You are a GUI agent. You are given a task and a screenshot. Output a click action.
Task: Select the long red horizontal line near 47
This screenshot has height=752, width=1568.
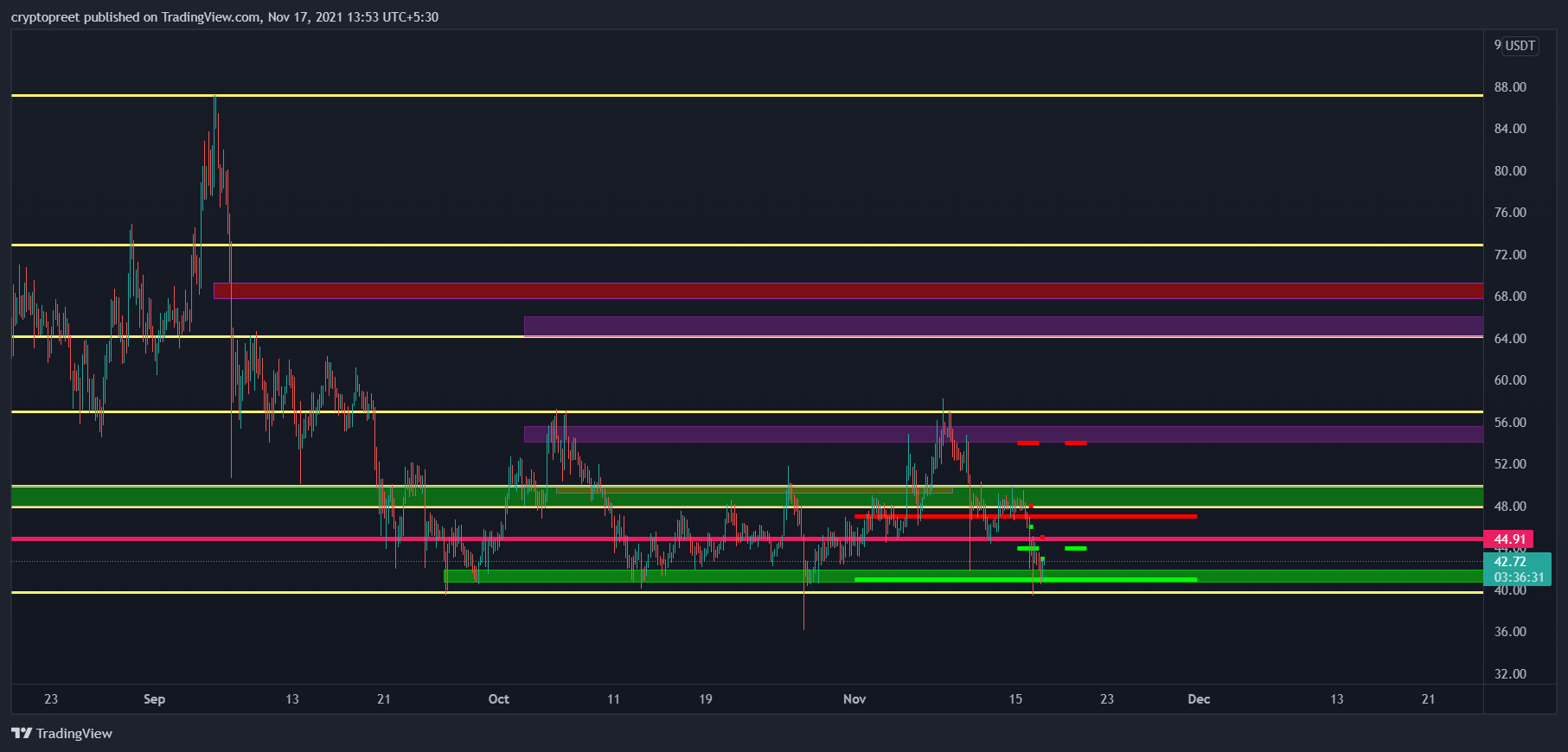(1026, 516)
